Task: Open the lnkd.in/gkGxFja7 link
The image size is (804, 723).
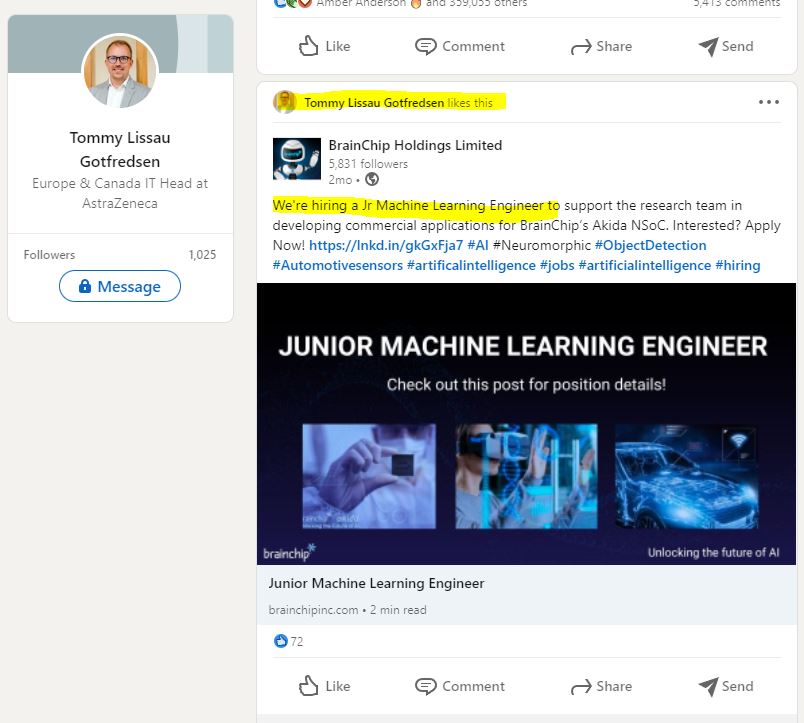Action: pos(386,245)
